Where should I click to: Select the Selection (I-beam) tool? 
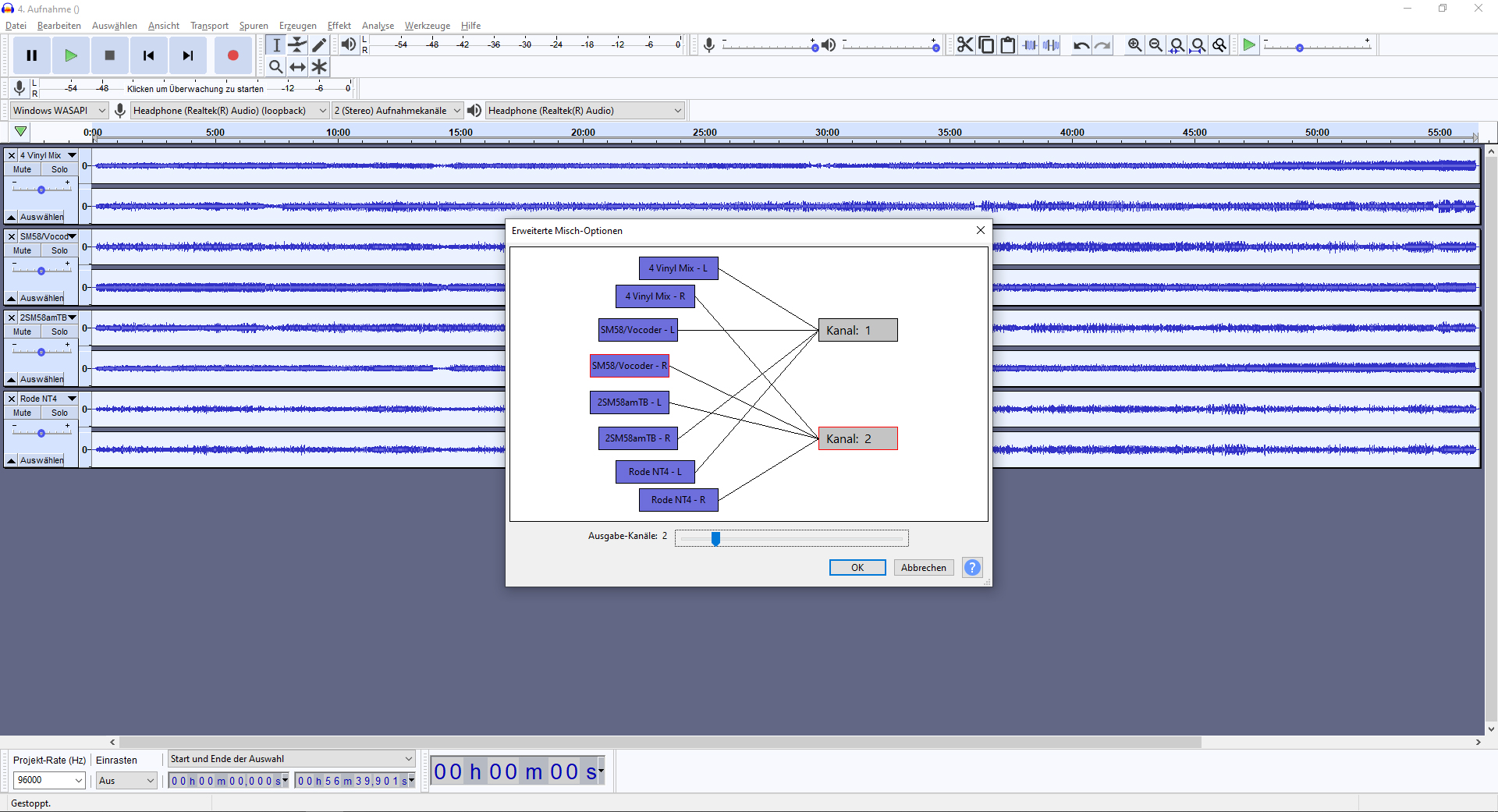(276, 45)
